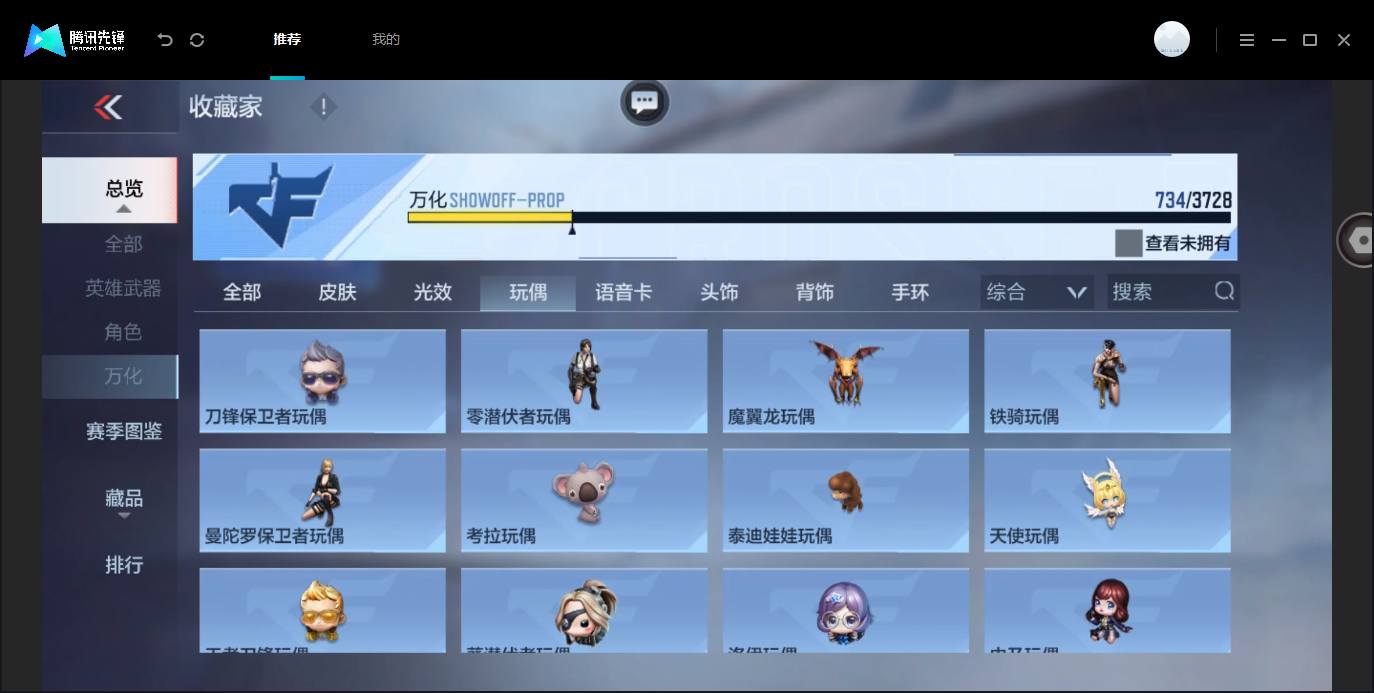Select the 泰迪娃娃玩偶 doll card
This screenshot has width=1374, height=693.
pyautogui.click(x=846, y=500)
